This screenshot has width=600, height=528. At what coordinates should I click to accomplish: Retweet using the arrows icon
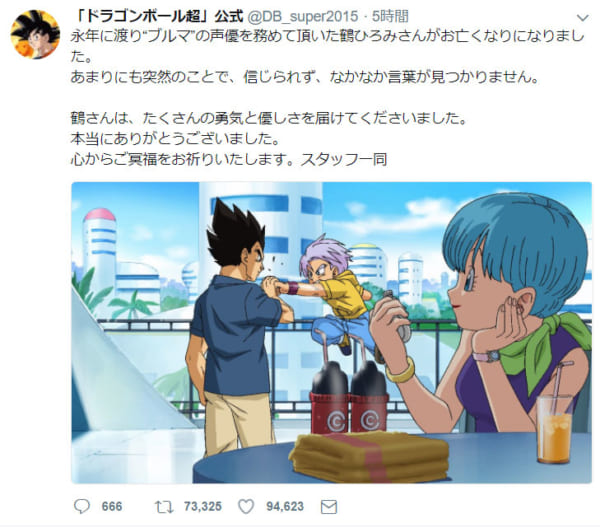coord(164,507)
